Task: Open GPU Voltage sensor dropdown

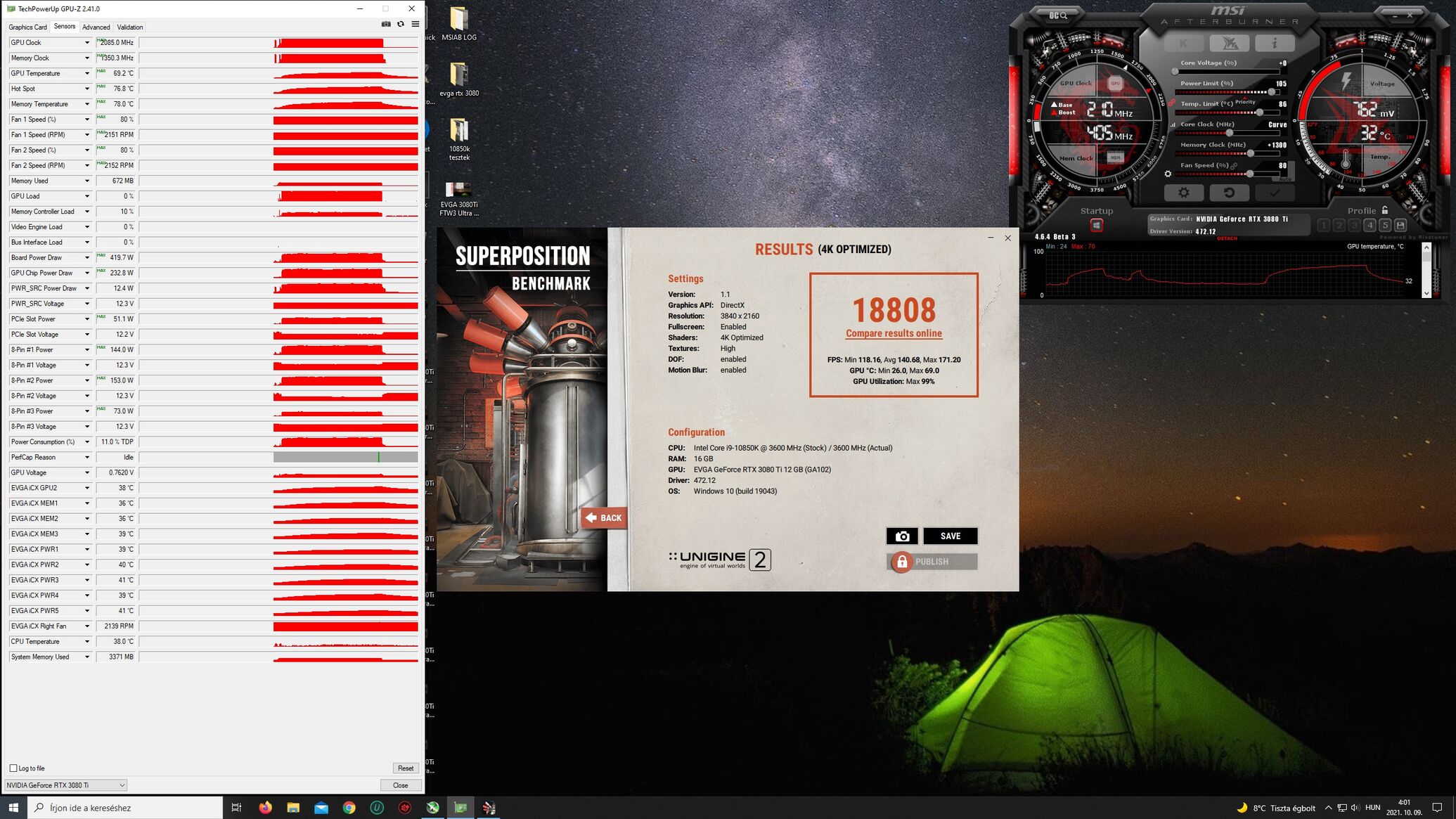Action: tap(87, 473)
